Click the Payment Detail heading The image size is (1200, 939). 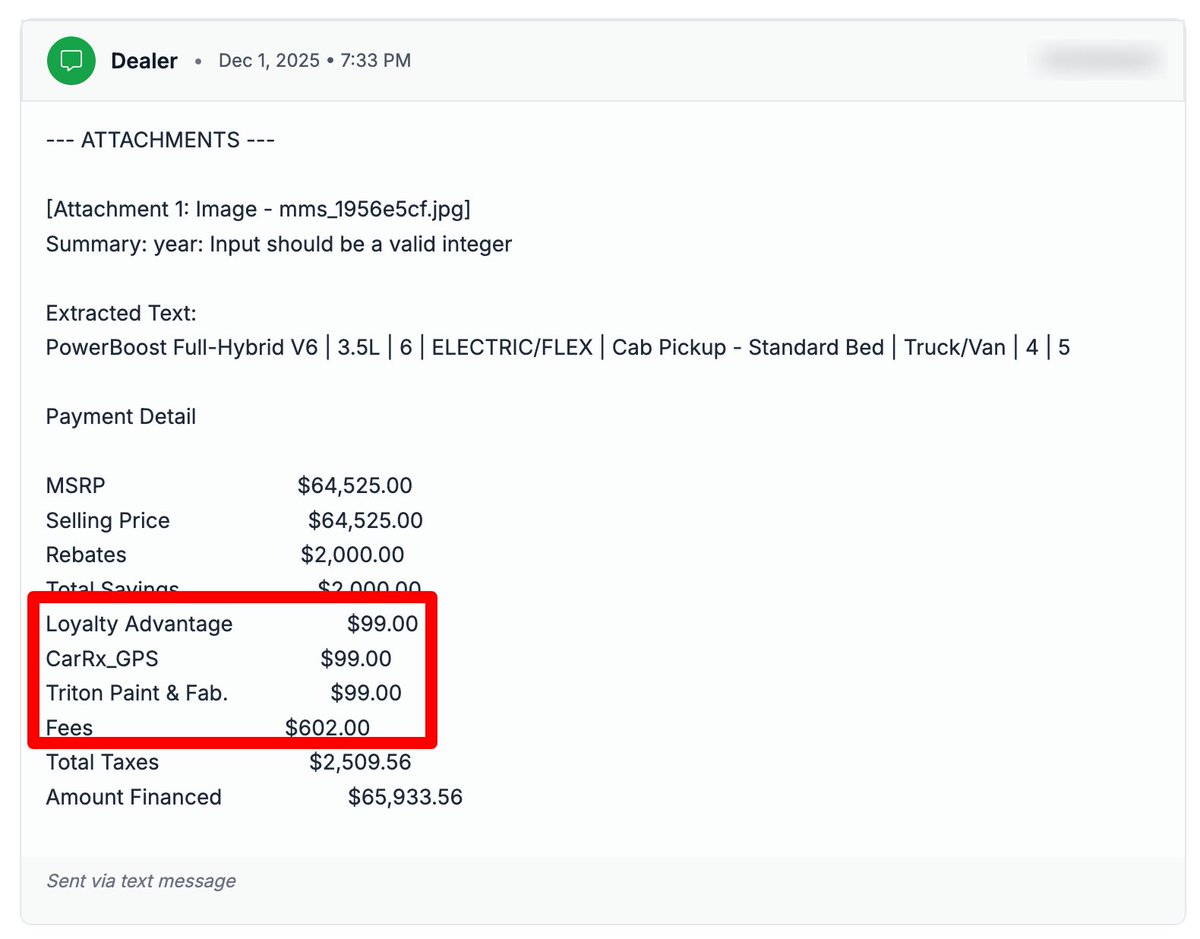[121, 417]
